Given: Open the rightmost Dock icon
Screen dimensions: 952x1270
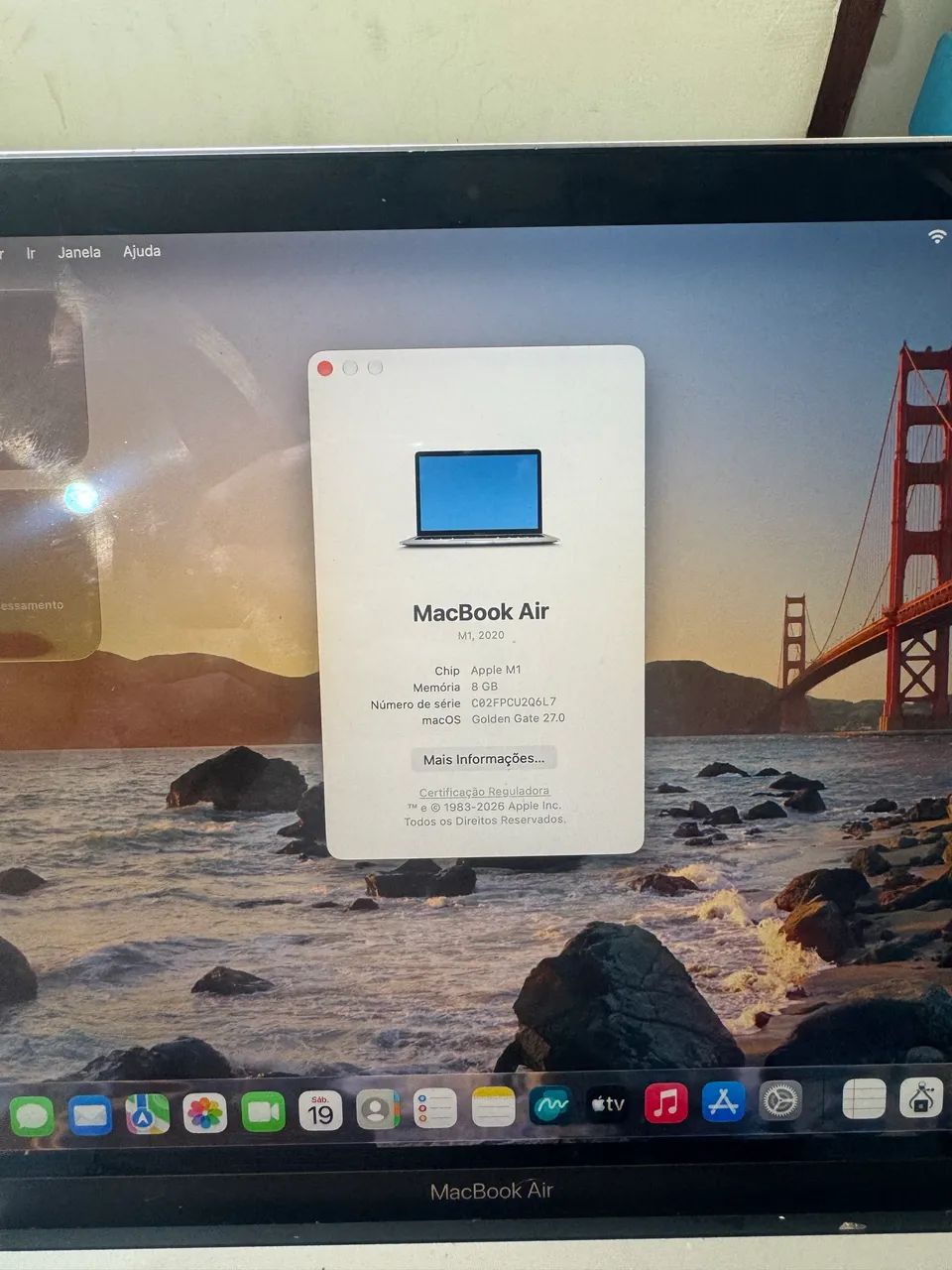Looking at the screenshot, I should click(x=921, y=1098).
